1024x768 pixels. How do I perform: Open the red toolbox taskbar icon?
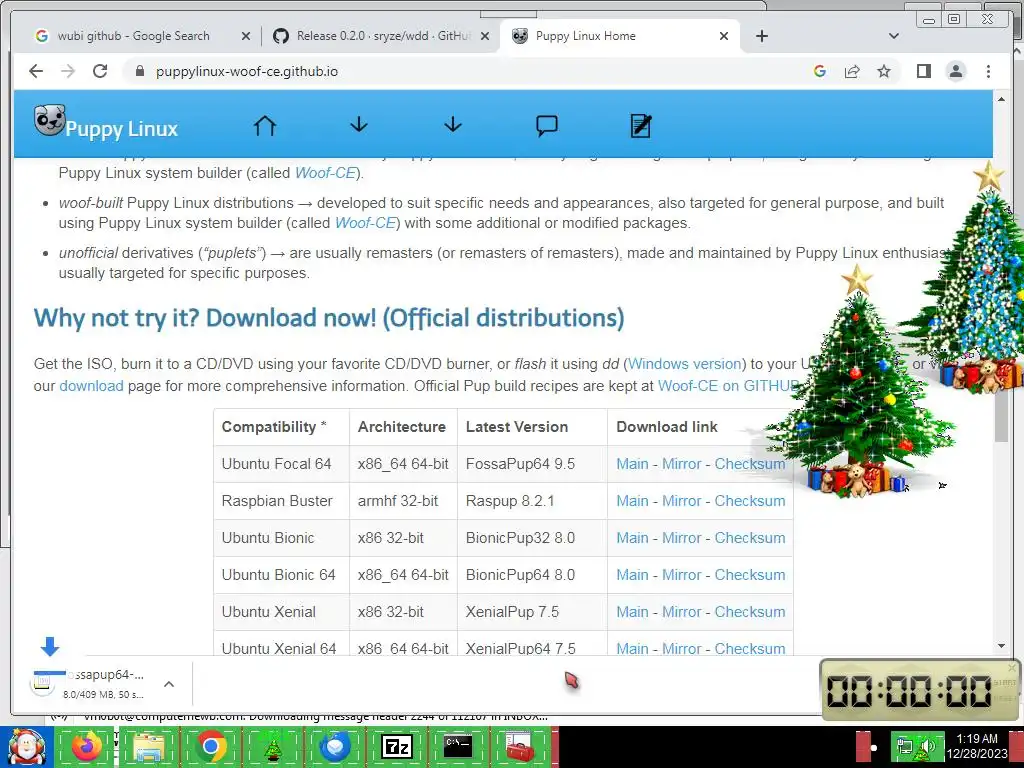coord(520,746)
